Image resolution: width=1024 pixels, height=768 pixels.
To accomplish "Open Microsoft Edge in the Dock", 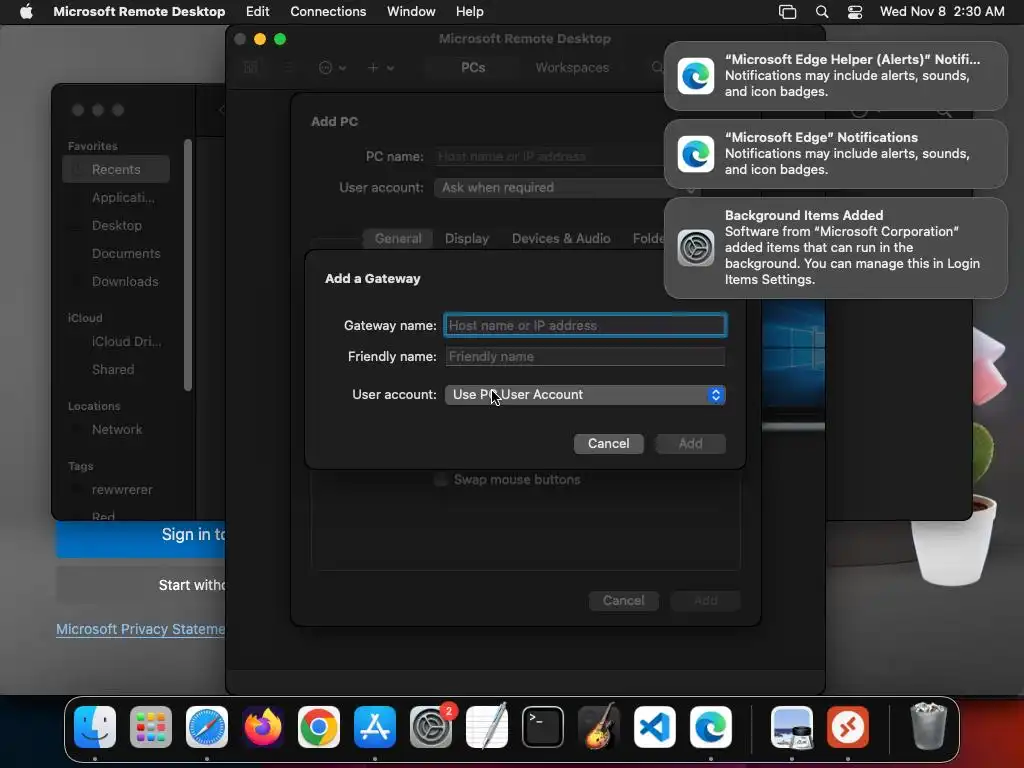I will coord(711,726).
